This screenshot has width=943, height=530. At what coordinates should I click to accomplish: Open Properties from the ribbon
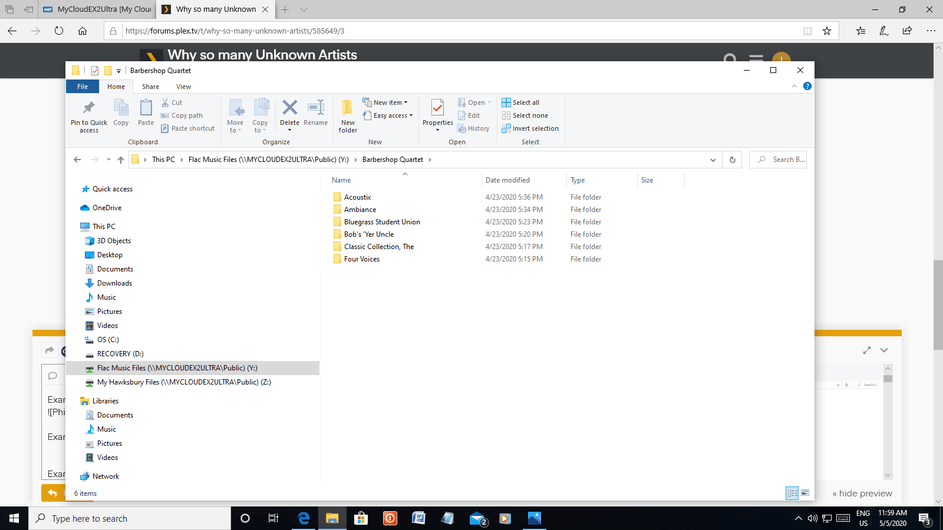437,116
